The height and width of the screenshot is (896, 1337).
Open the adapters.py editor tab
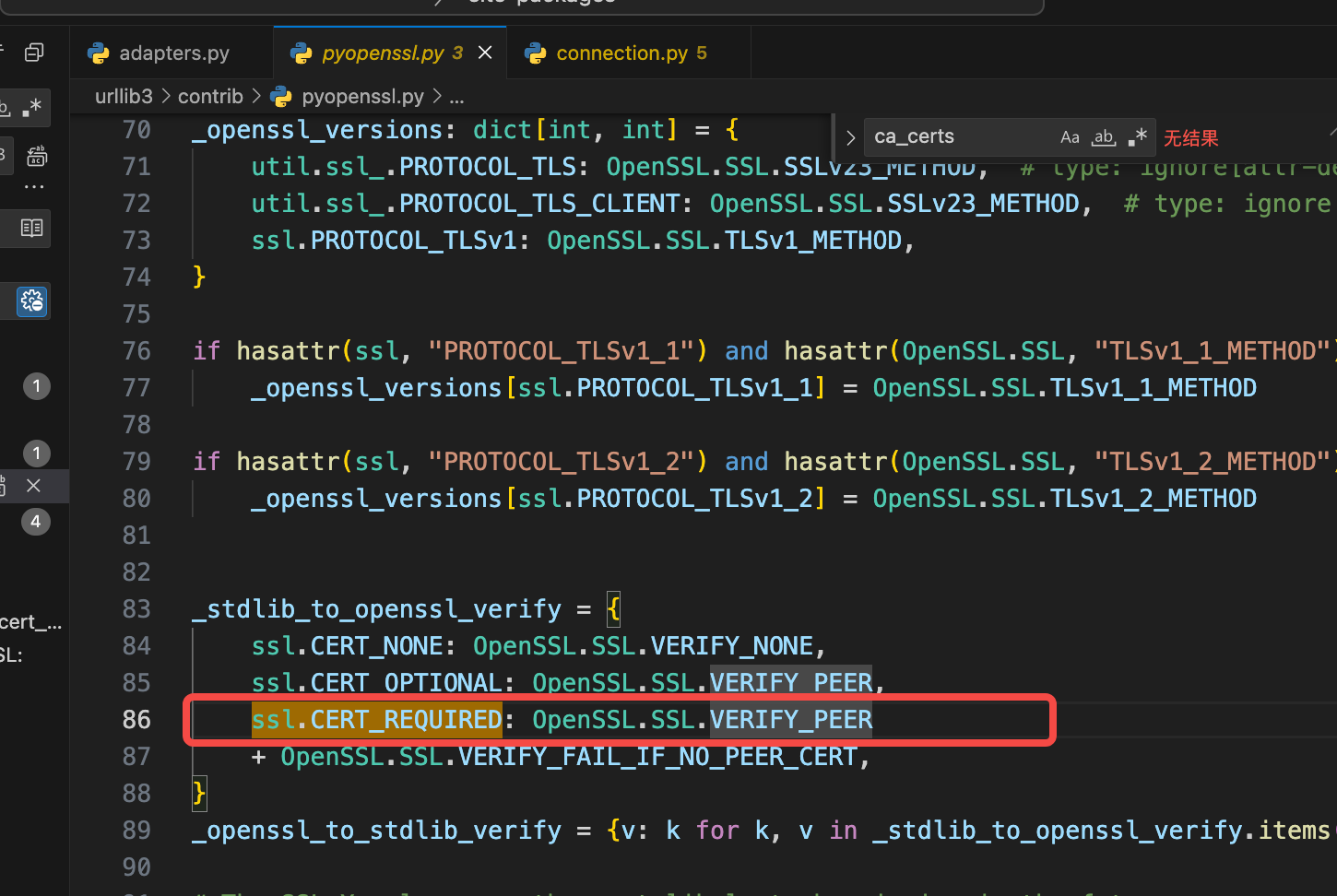tap(171, 53)
